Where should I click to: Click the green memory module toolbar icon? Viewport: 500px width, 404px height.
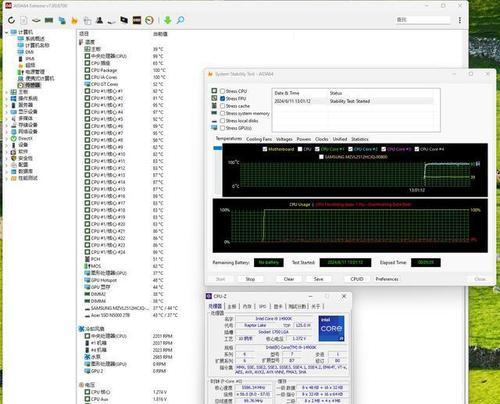49,20
